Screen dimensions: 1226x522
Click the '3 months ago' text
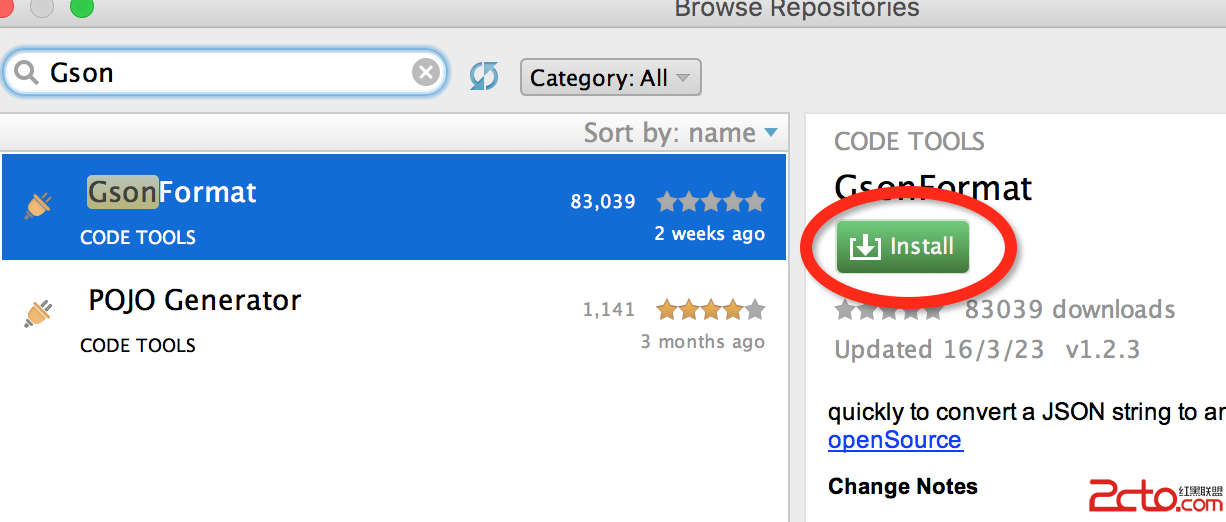[702, 342]
